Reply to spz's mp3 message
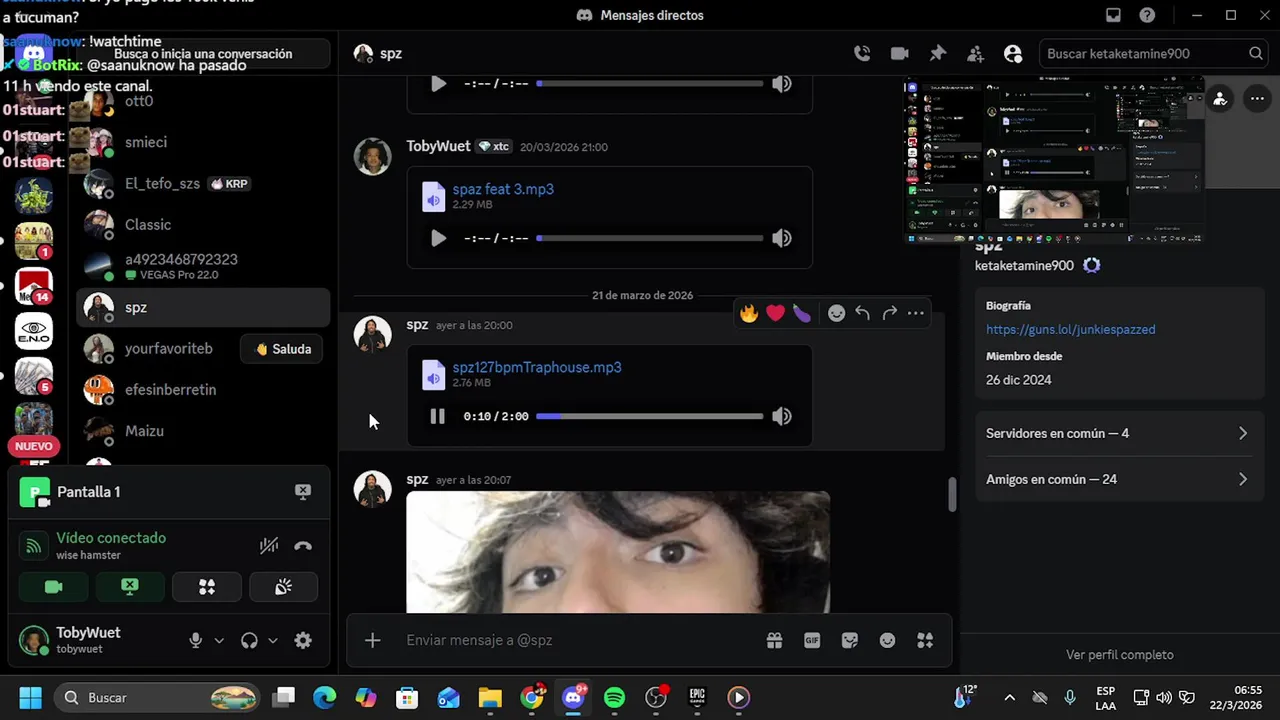The width and height of the screenshot is (1280, 720). pos(862,313)
